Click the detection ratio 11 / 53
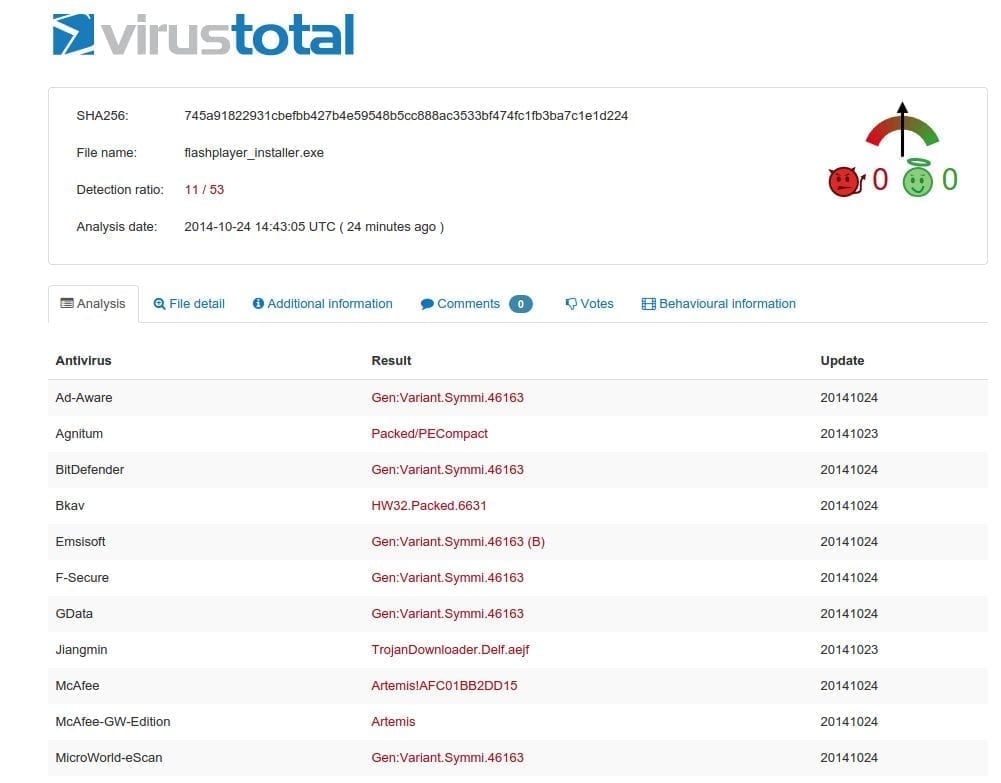This screenshot has height=783, width=1001. click(x=204, y=190)
